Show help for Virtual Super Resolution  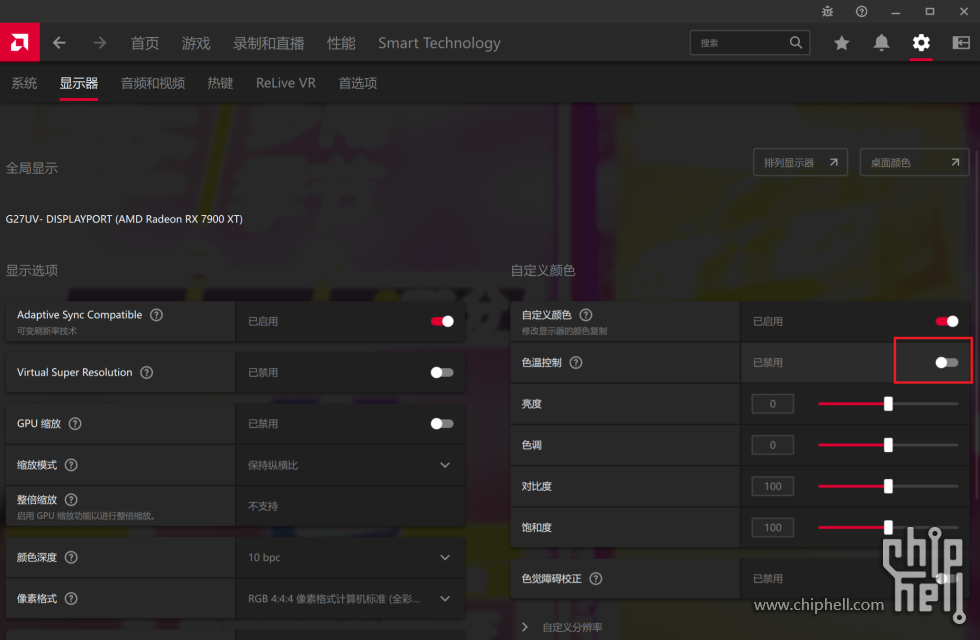(146, 372)
